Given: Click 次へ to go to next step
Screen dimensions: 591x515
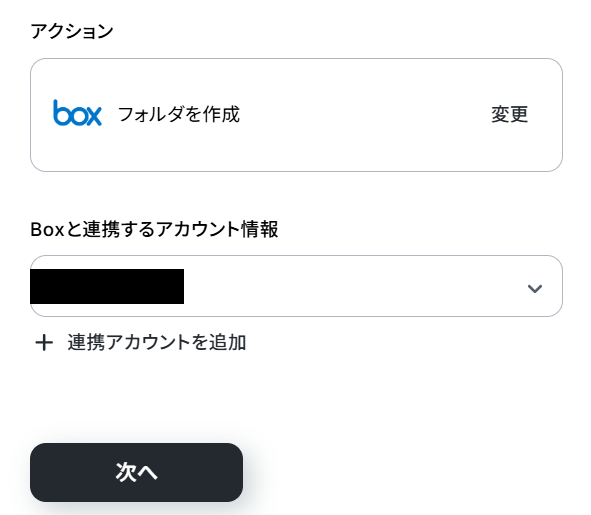Looking at the screenshot, I should (136, 472).
